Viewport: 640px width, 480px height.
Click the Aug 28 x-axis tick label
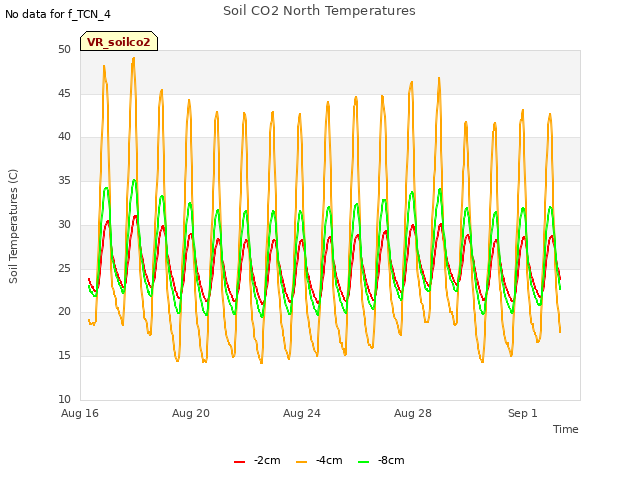(413, 413)
